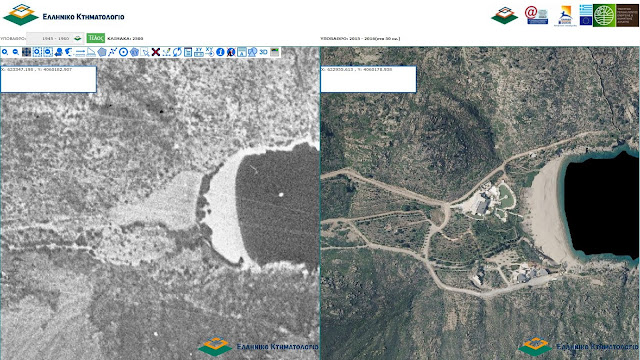Click the red X clear tool

(x=156, y=52)
